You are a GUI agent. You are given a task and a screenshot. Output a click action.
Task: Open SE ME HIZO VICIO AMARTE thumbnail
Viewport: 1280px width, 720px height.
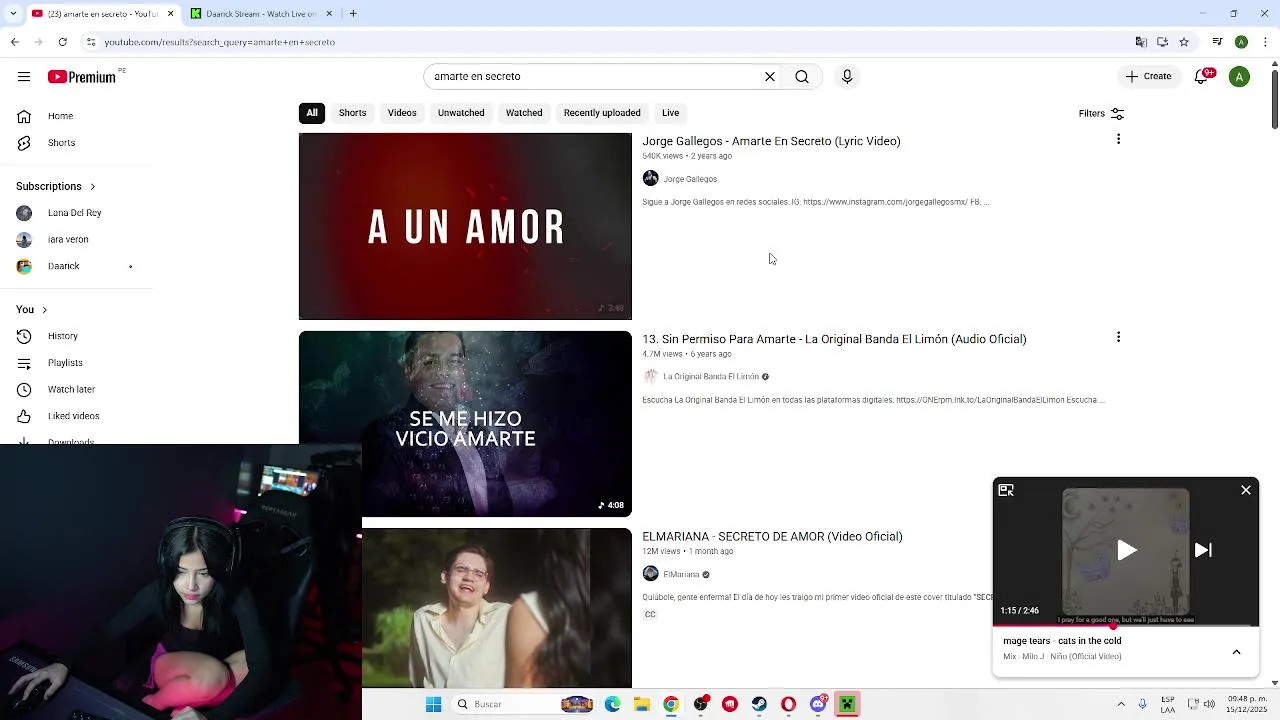click(x=465, y=424)
